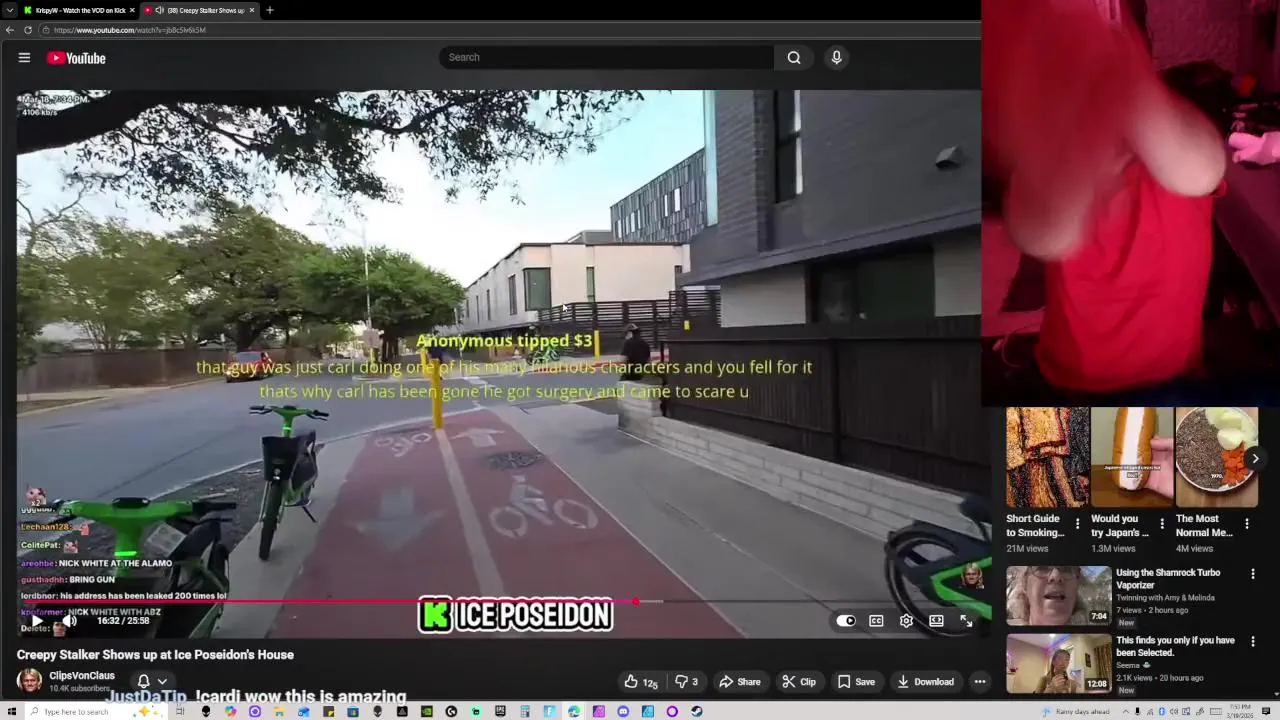Open the notification bell dropdown for ClipsVonClaus
This screenshot has height=720, width=1280.
click(x=152, y=681)
